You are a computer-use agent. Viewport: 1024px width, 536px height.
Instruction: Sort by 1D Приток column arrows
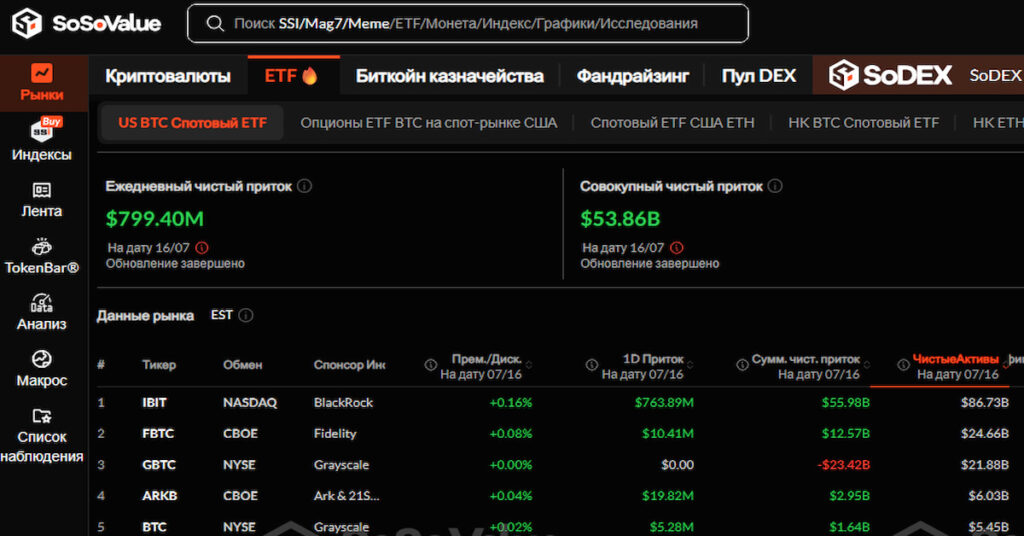pyautogui.click(x=690, y=364)
